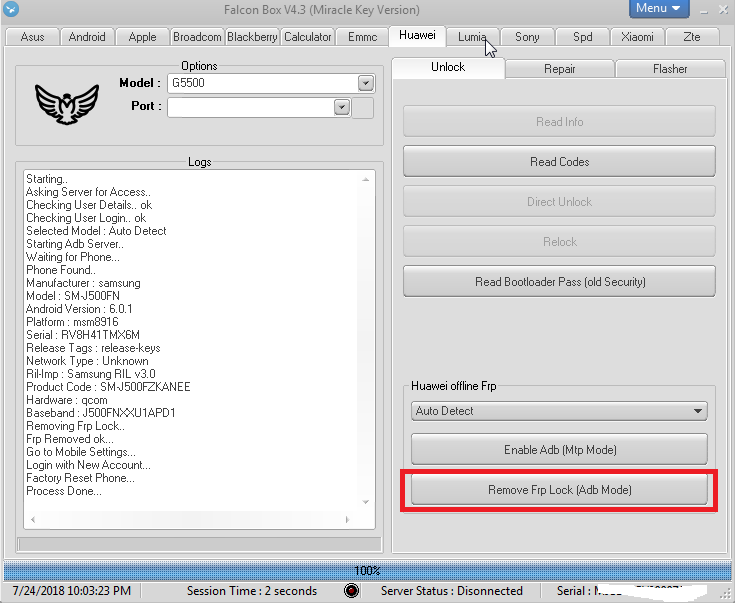Open the Xiaomi tab
This screenshot has width=735, height=603.
[638, 37]
